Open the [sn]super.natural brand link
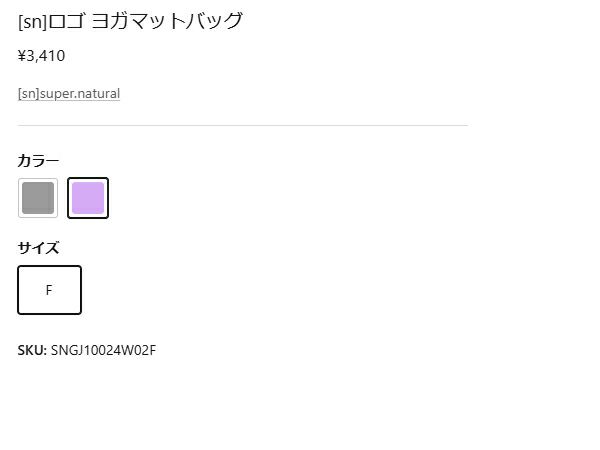600x450 pixels. [69, 94]
